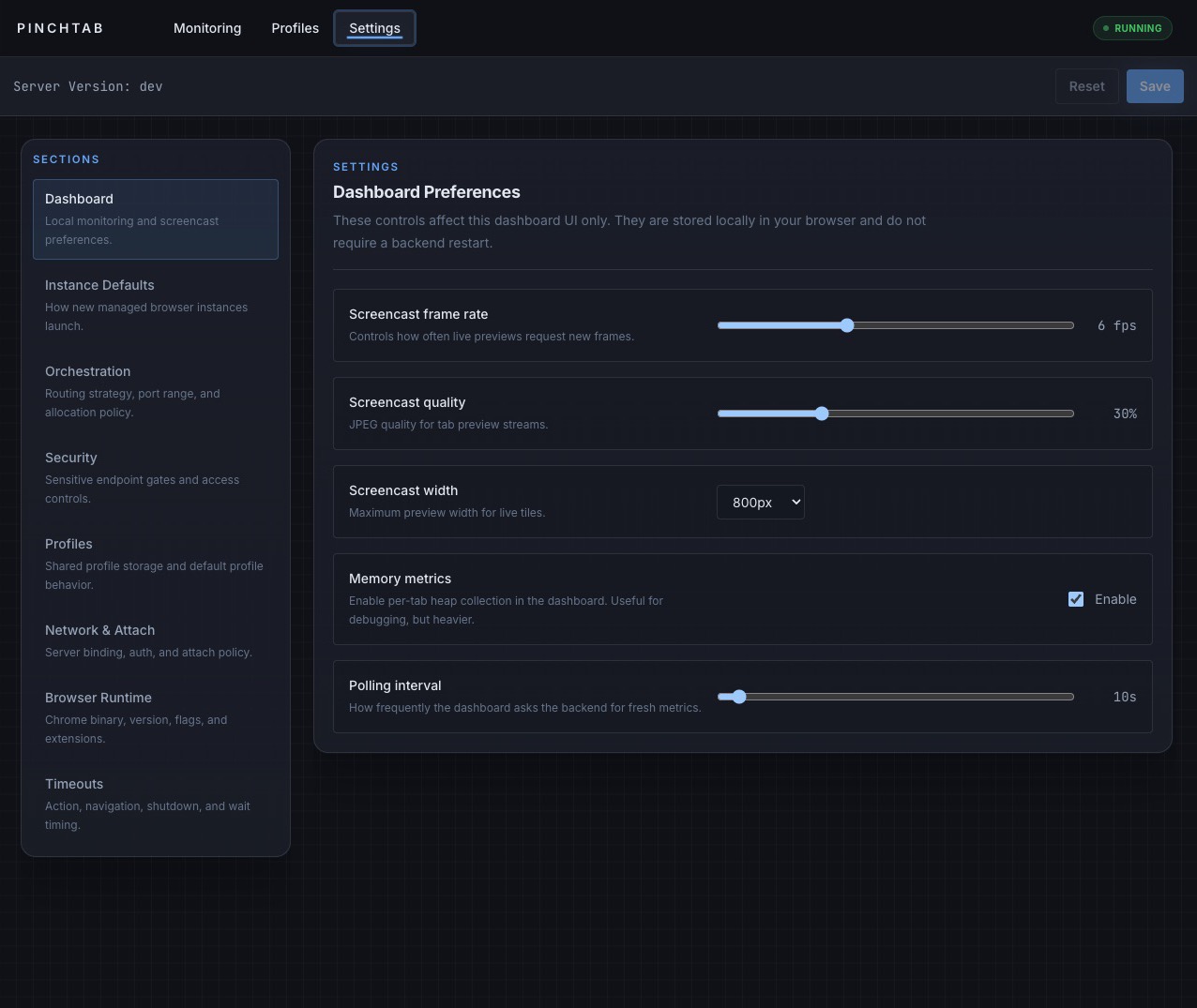Click the PINCHTAB logo

[x=59, y=28]
